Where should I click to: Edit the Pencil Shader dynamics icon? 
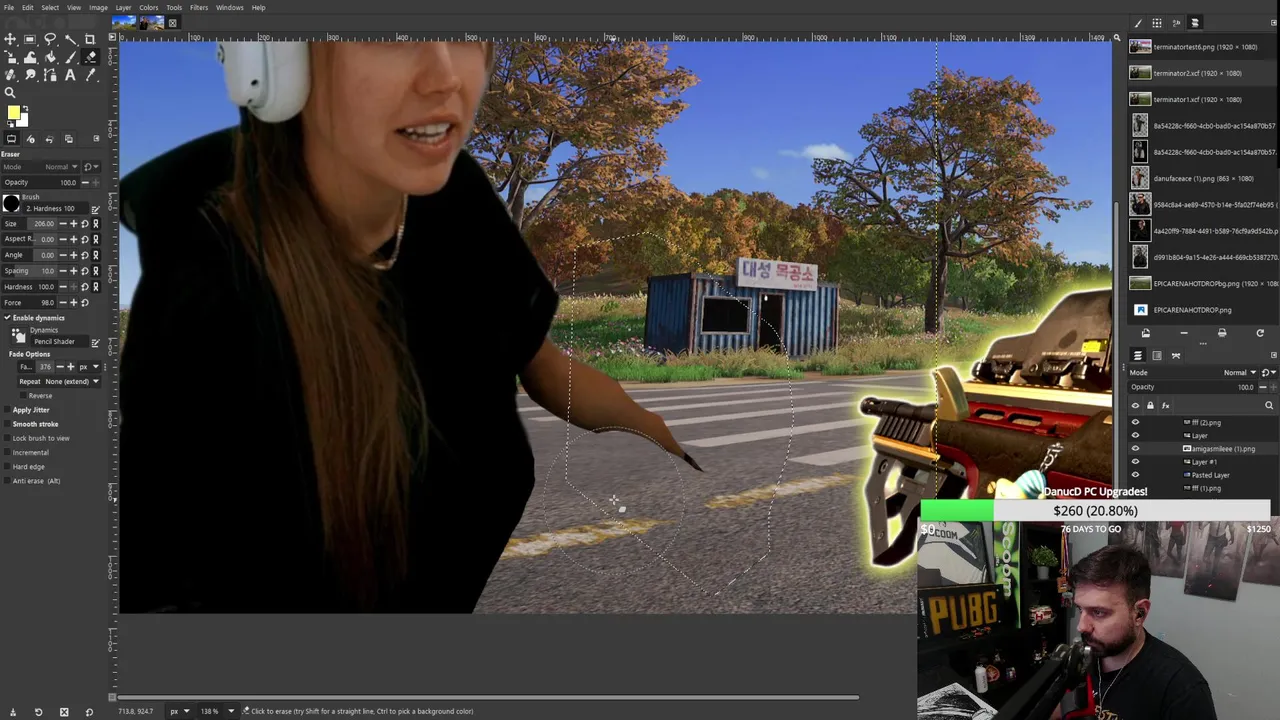(x=95, y=342)
